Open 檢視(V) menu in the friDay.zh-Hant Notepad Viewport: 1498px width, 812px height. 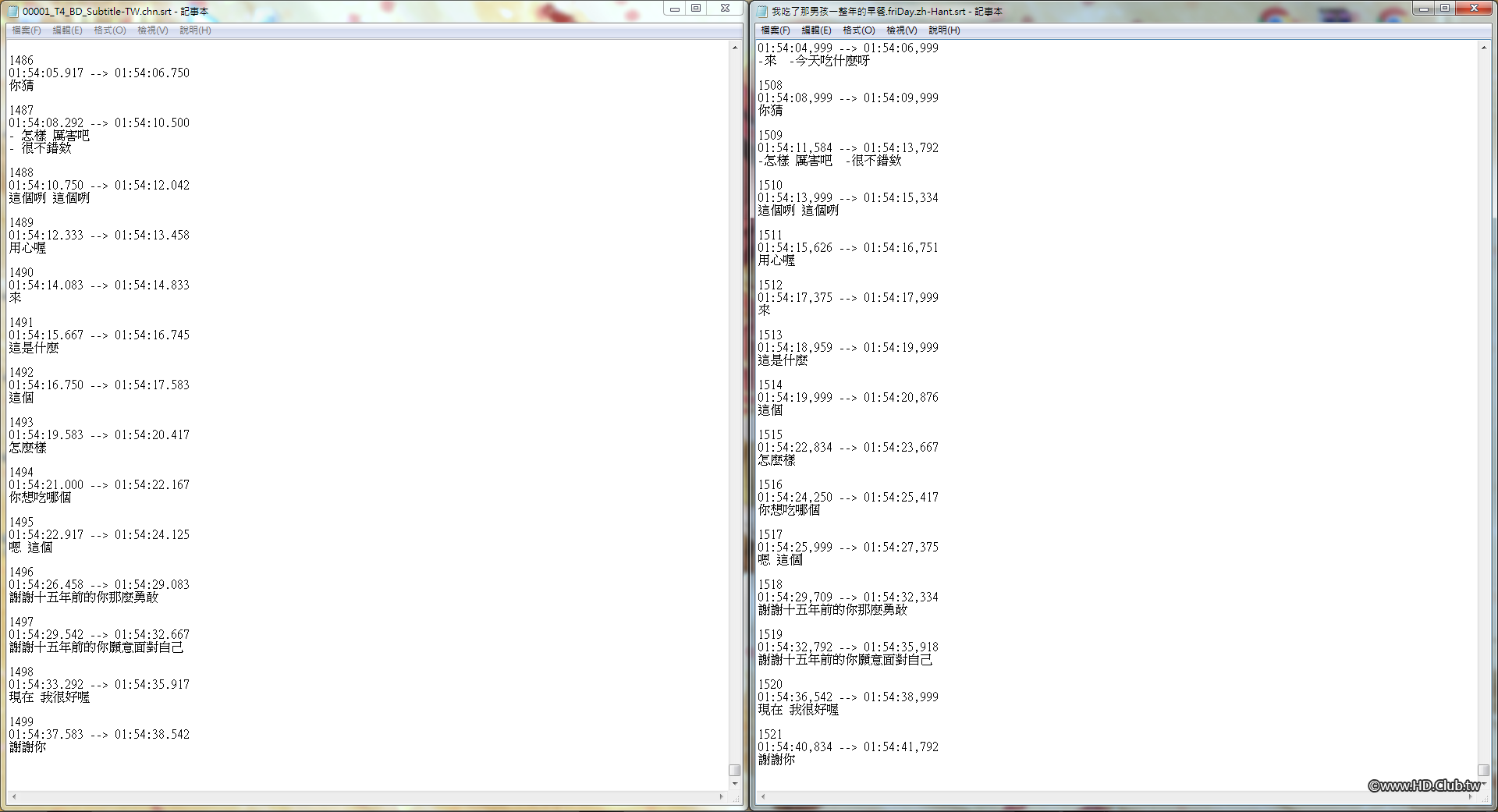point(902,30)
